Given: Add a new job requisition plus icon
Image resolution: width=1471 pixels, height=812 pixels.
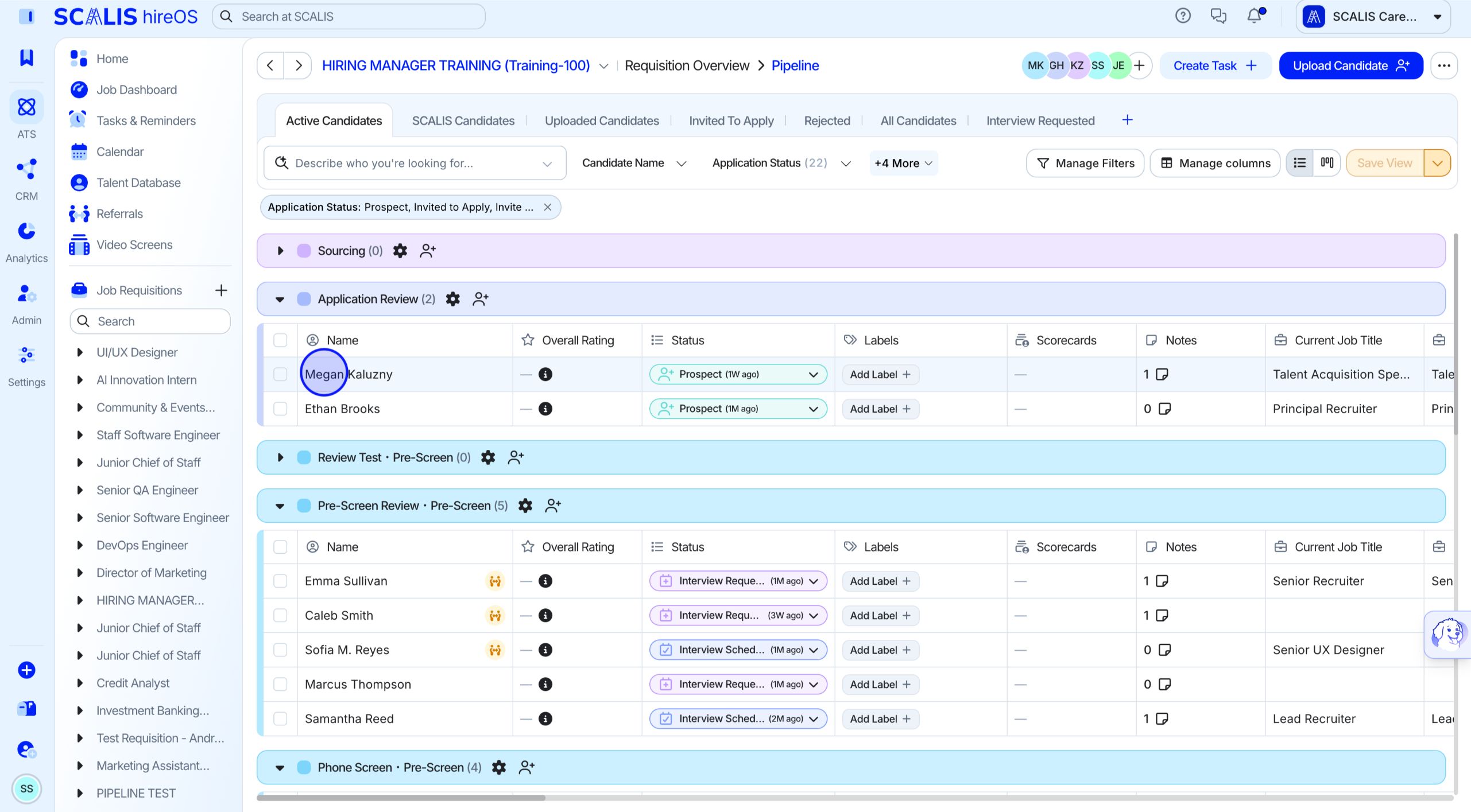Looking at the screenshot, I should 221,290.
